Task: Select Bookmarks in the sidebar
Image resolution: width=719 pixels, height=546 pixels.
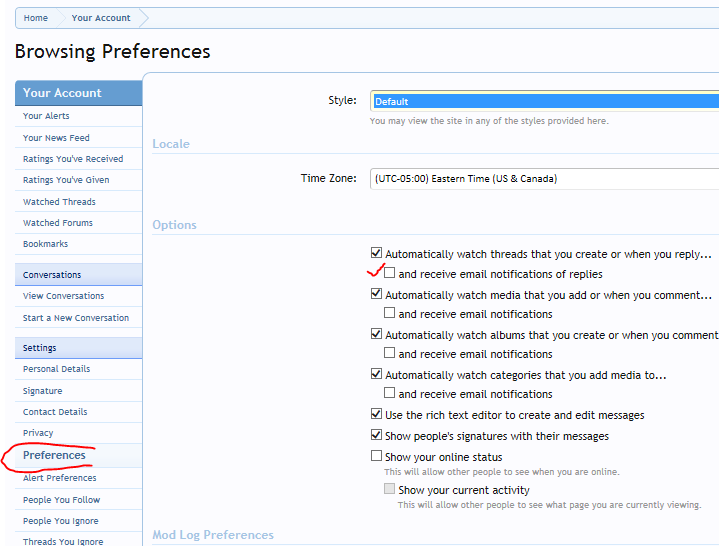Action: pyautogui.click(x=46, y=244)
